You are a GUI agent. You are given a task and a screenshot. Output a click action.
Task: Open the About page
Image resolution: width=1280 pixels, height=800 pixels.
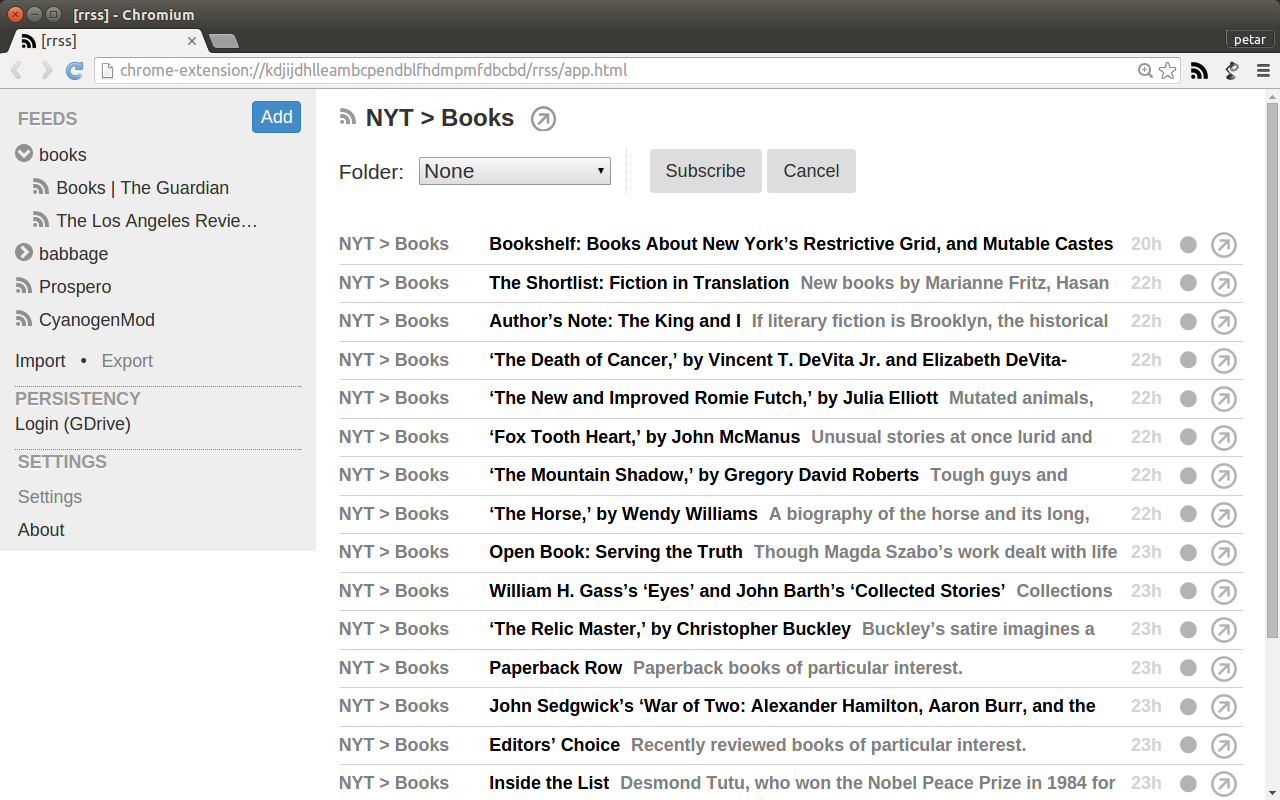[41, 530]
